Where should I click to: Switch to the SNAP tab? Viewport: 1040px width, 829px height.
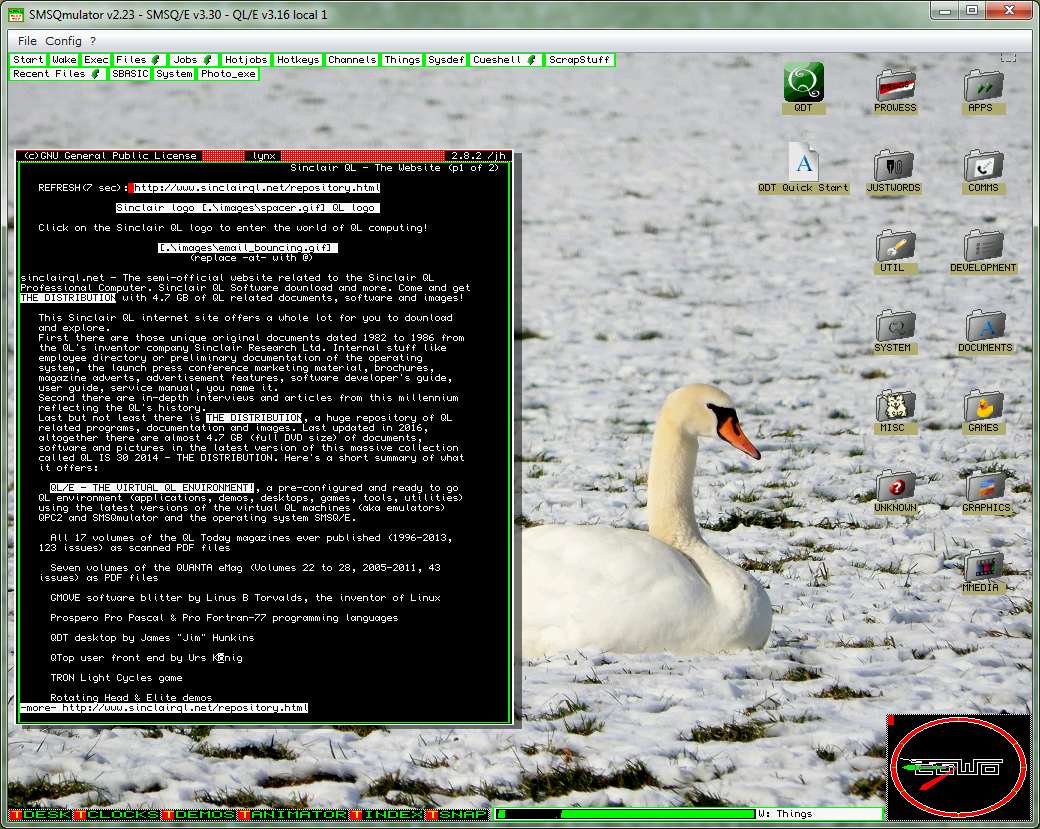pyautogui.click(x=458, y=814)
